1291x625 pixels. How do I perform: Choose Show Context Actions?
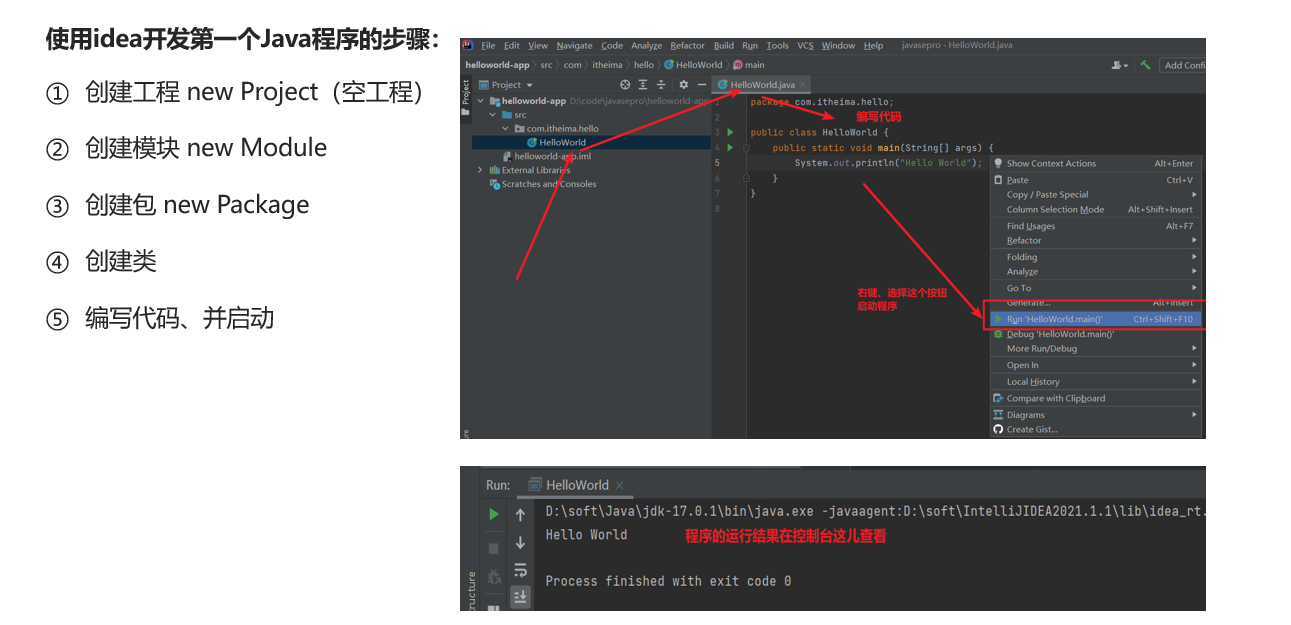point(1095,163)
